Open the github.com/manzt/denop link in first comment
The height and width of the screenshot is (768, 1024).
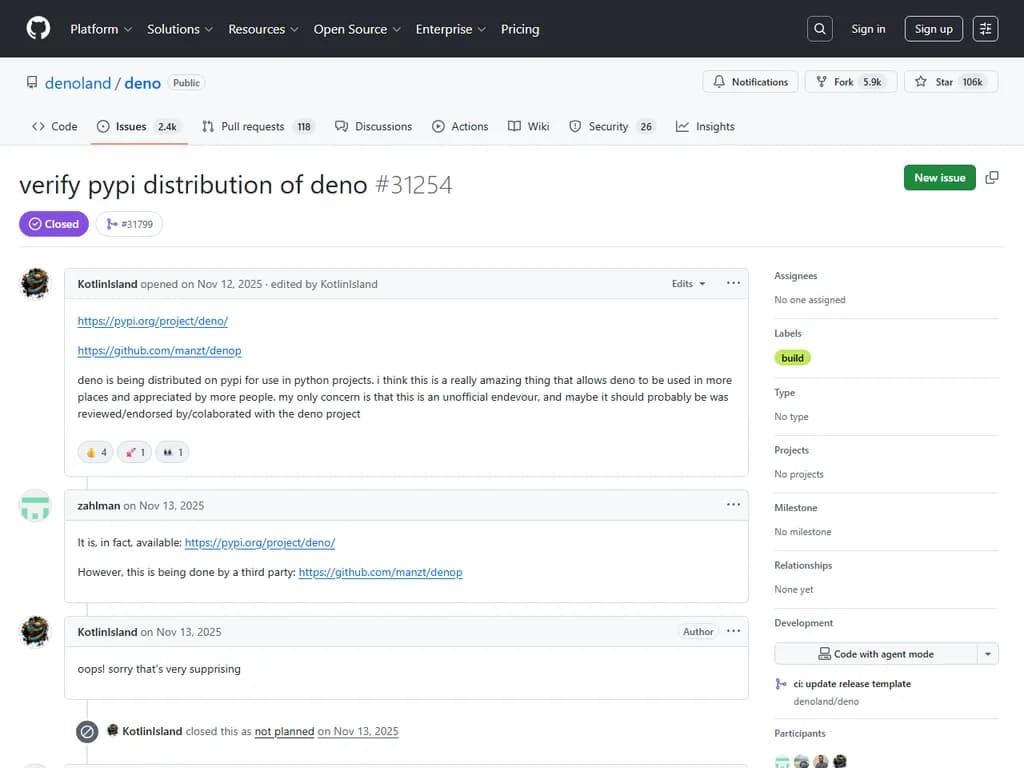(159, 351)
